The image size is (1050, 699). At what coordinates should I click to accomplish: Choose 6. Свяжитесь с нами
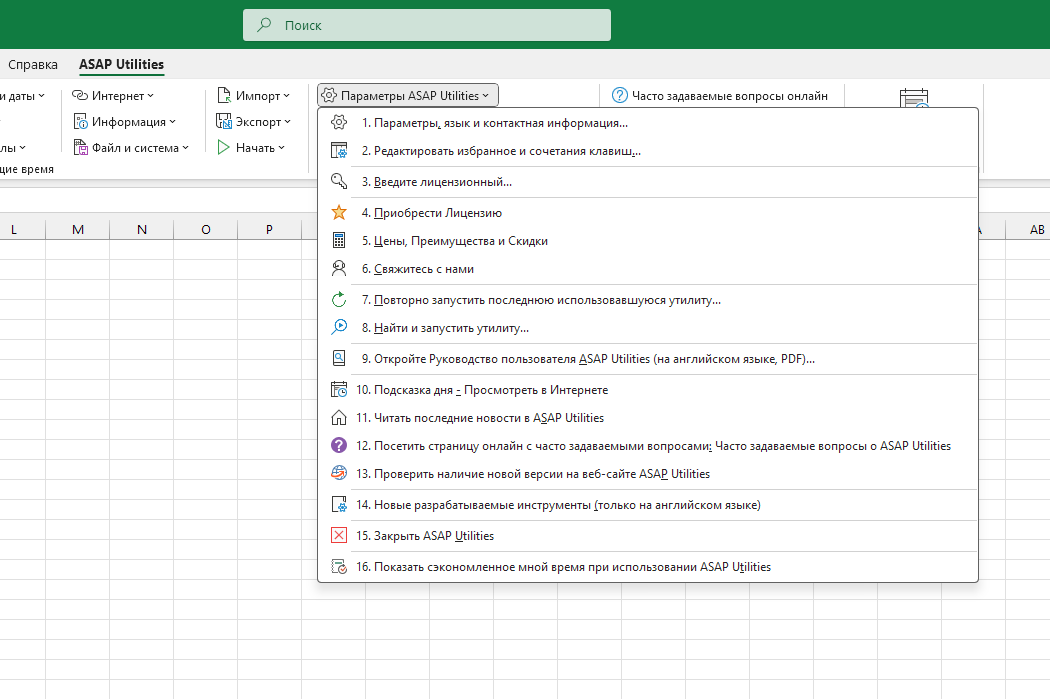click(x=648, y=268)
